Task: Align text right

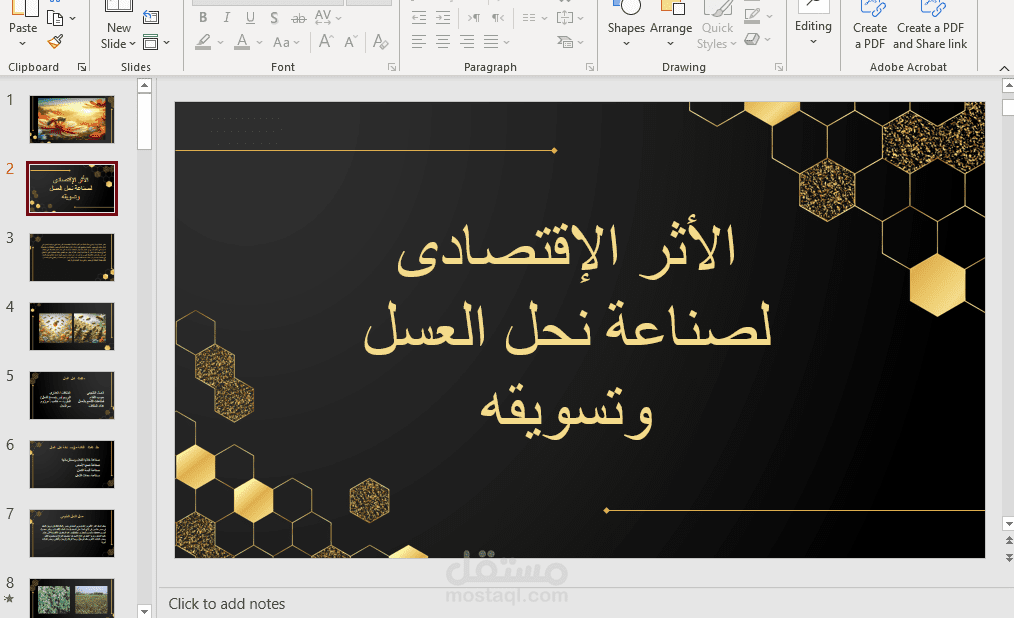Action: coord(467,43)
